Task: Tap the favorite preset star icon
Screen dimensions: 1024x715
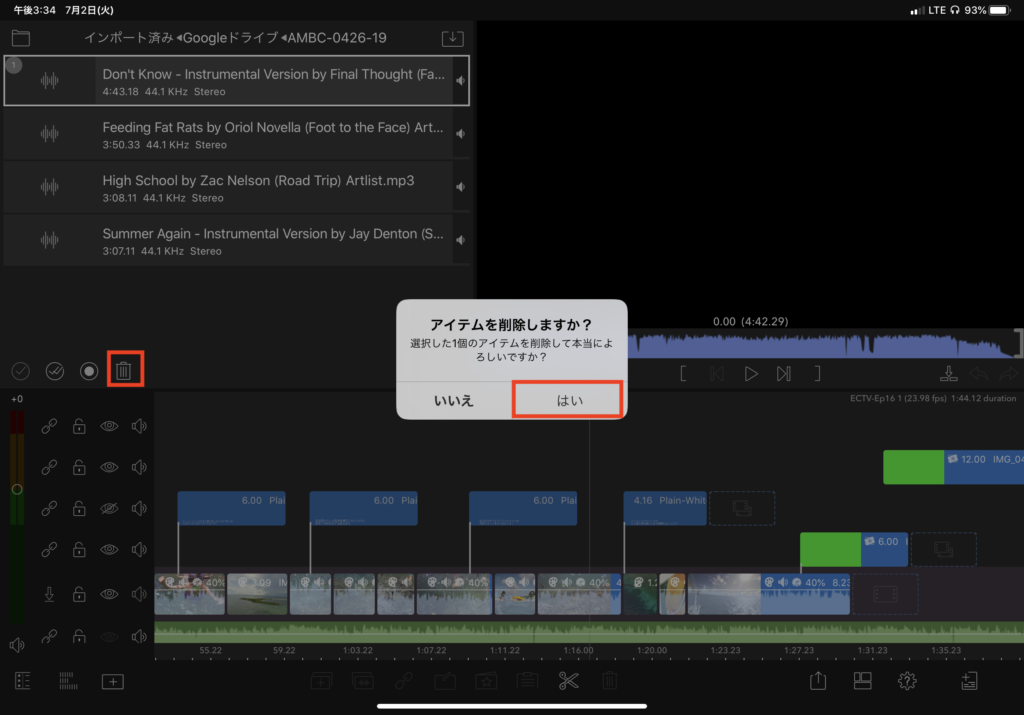Action: tap(486, 681)
